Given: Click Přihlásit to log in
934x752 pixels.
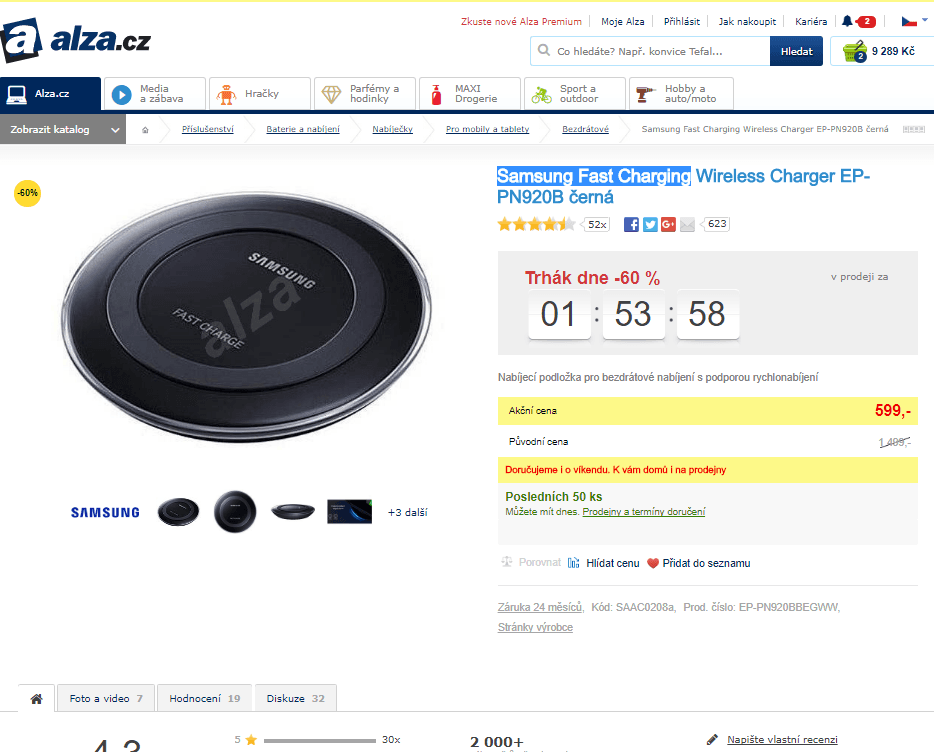Looking at the screenshot, I should coord(682,21).
